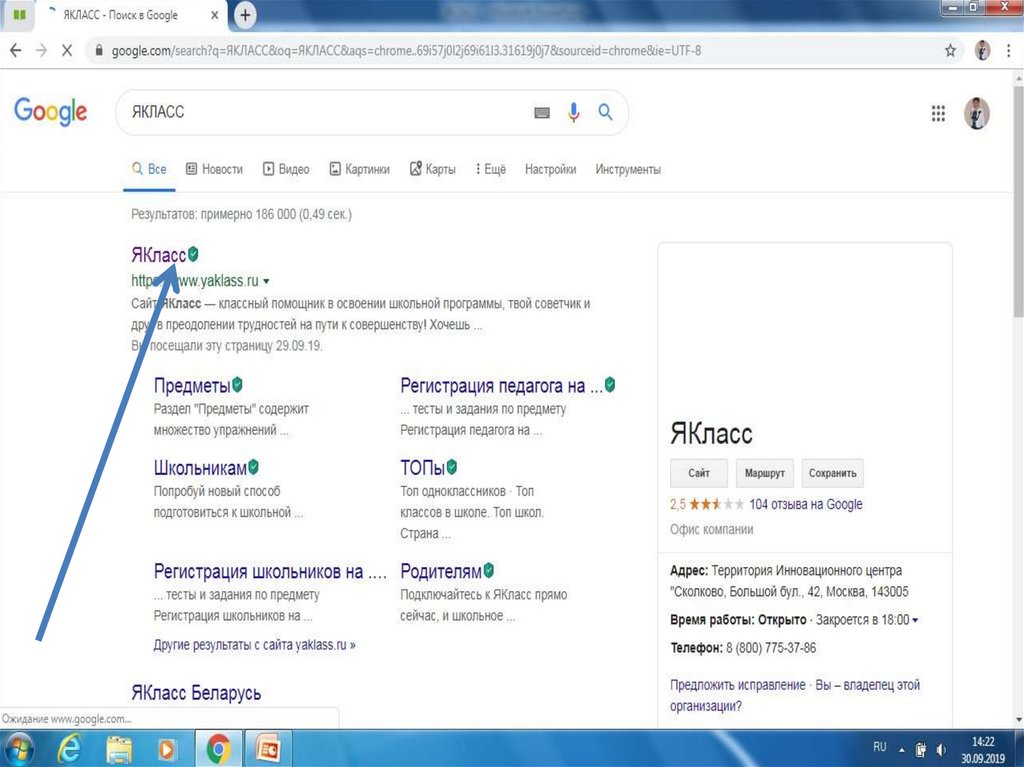This screenshot has height=767, width=1024.
Task: Open the Родителям sitelink
Action: click(441, 572)
